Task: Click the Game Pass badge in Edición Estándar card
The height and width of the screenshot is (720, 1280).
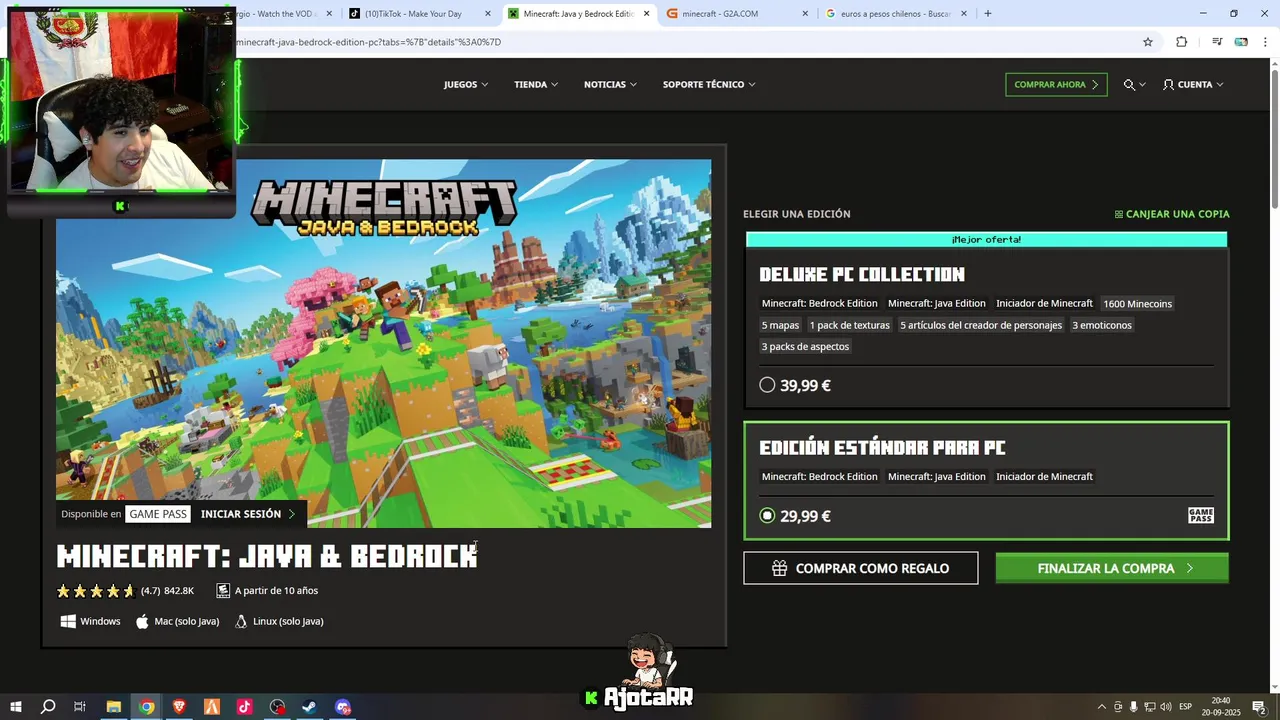Action: (1200, 516)
